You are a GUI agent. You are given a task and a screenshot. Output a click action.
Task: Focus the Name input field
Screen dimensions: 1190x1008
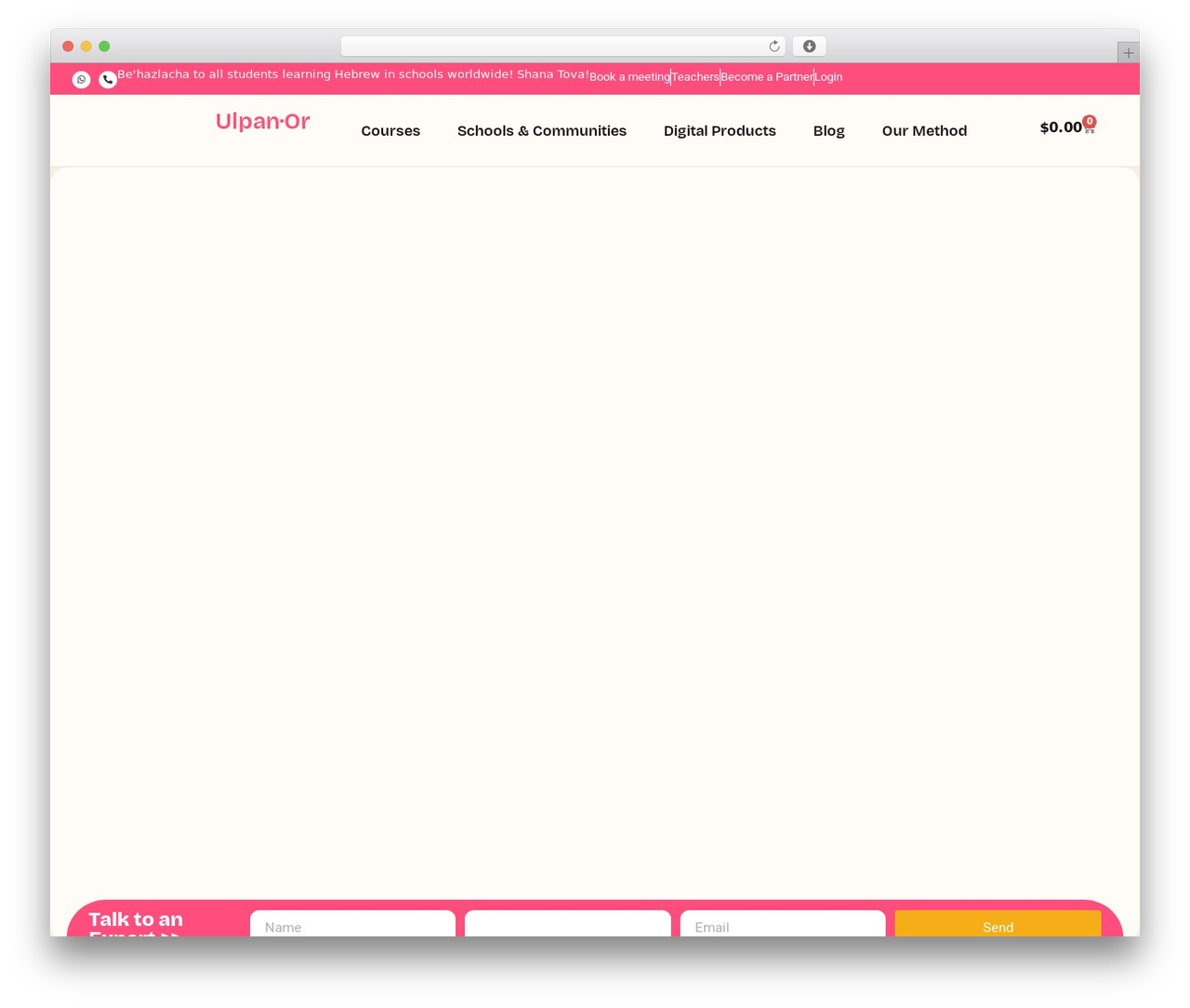pyautogui.click(x=352, y=924)
